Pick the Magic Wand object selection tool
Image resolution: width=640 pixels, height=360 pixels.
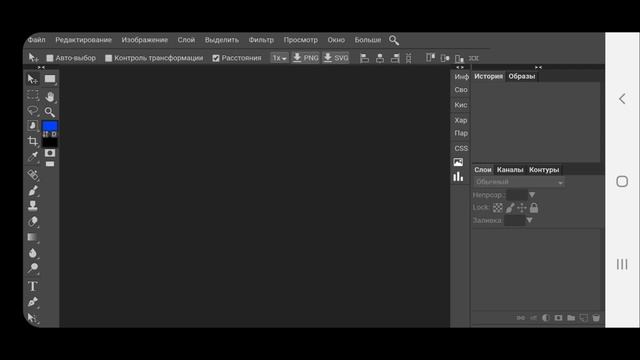point(33,126)
